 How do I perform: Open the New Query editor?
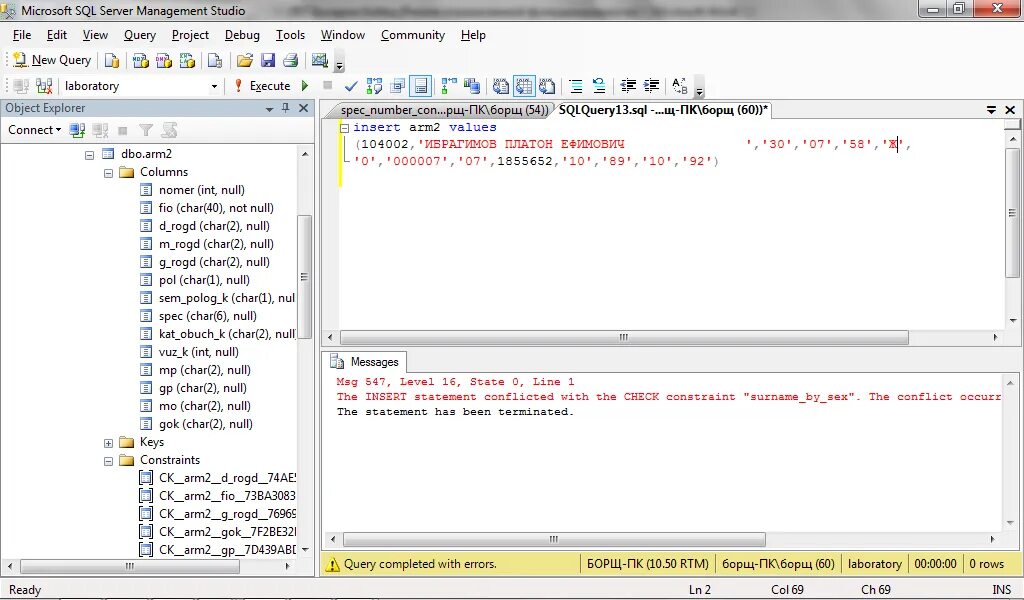(52, 60)
